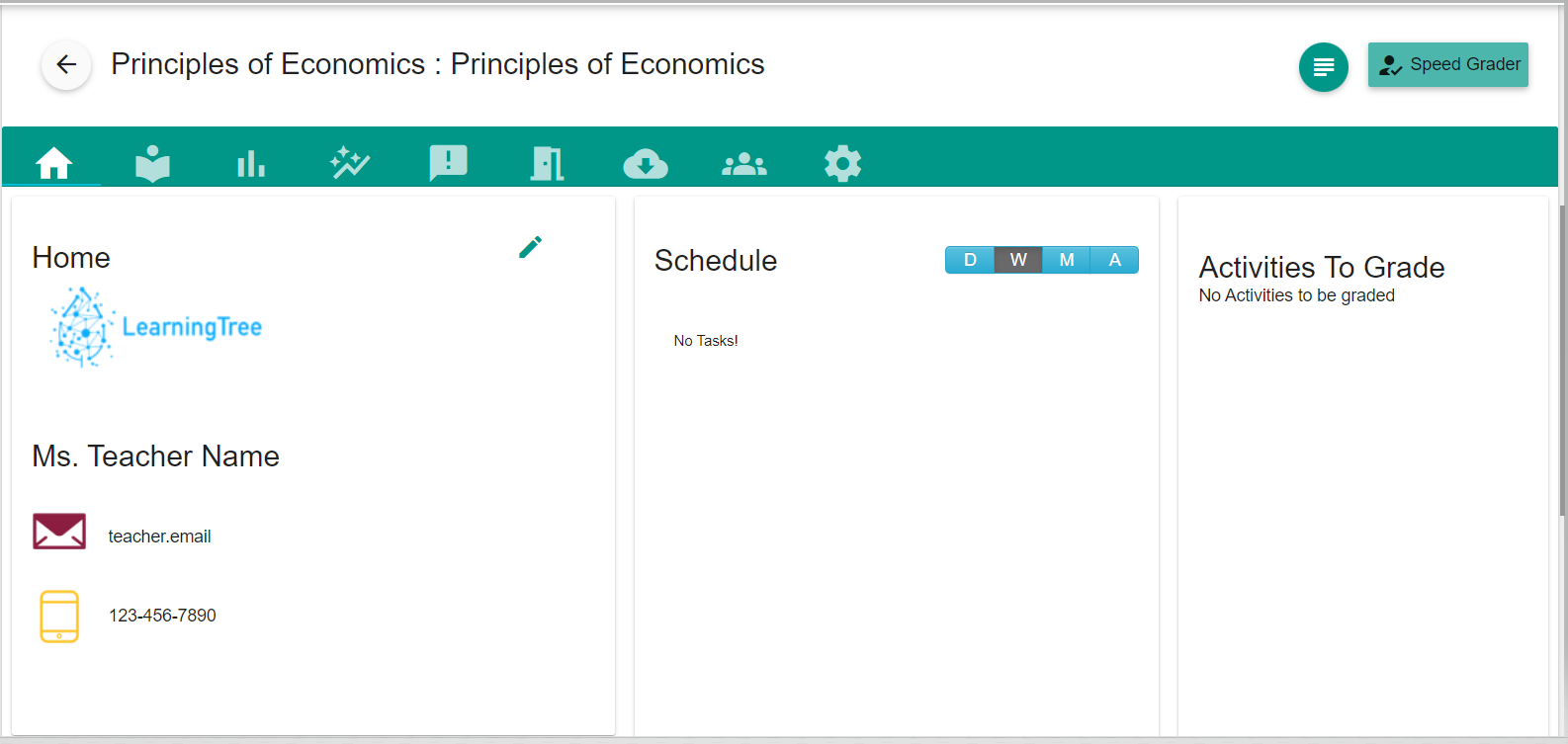1568x744 pixels.
Task: Click the vertical page scrollbar
Action: point(1562,356)
